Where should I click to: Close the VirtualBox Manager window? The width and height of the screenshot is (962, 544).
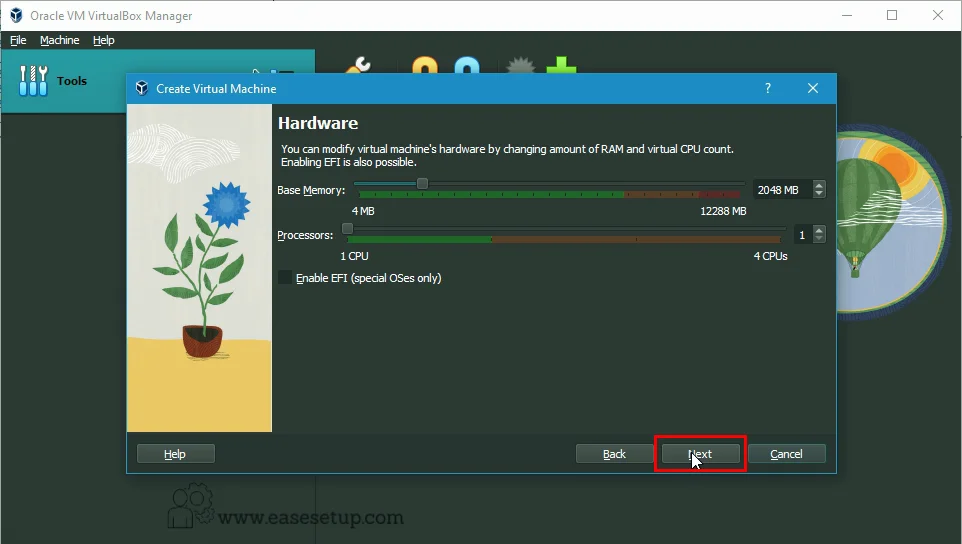(937, 15)
